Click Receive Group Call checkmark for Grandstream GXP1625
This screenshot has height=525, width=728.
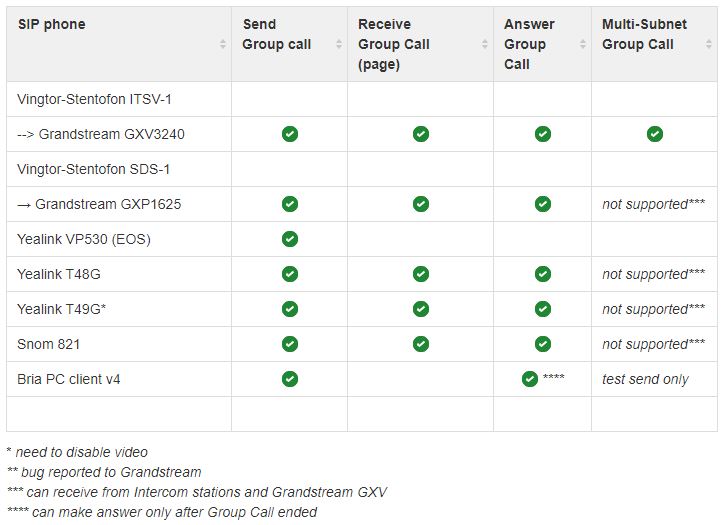click(x=421, y=204)
